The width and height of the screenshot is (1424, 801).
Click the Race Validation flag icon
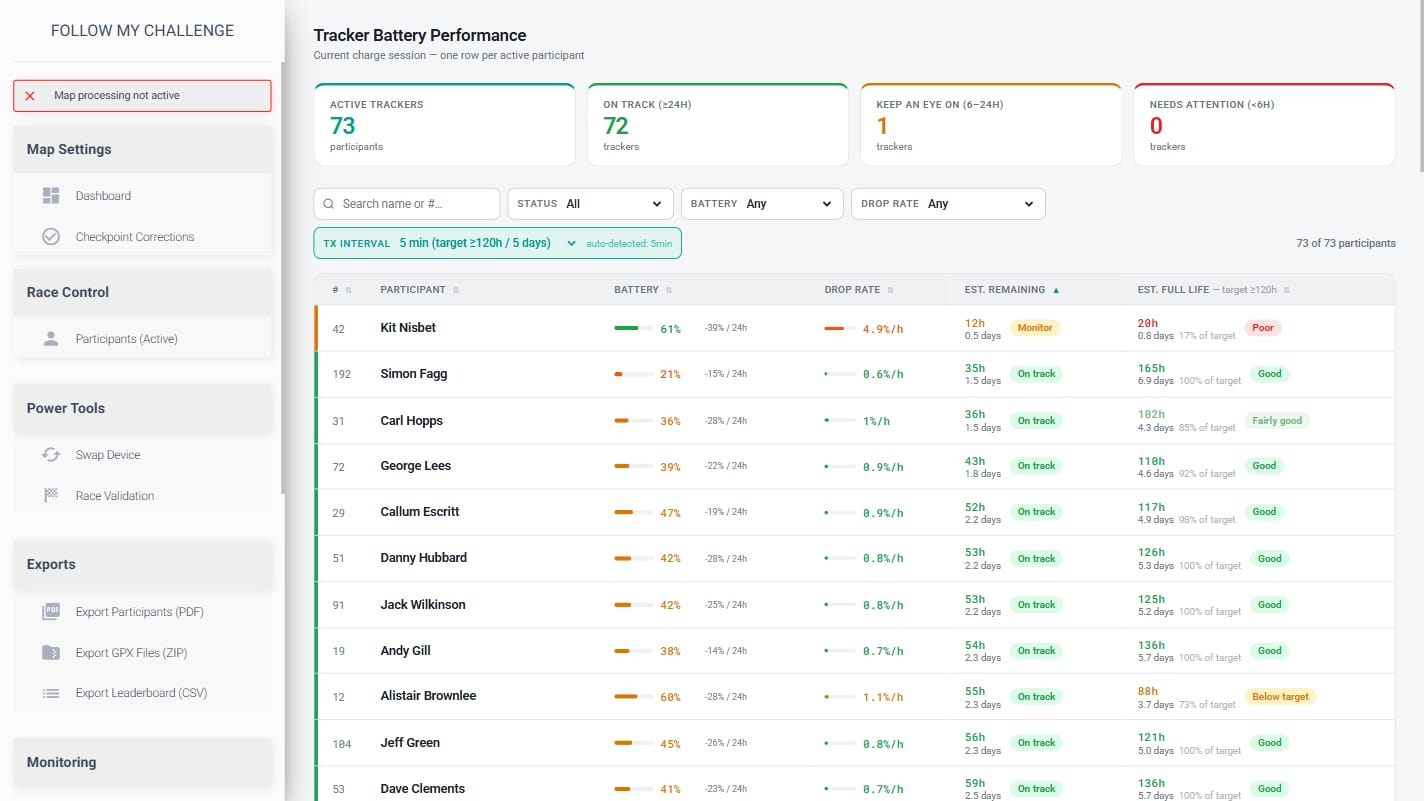coord(51,496)
